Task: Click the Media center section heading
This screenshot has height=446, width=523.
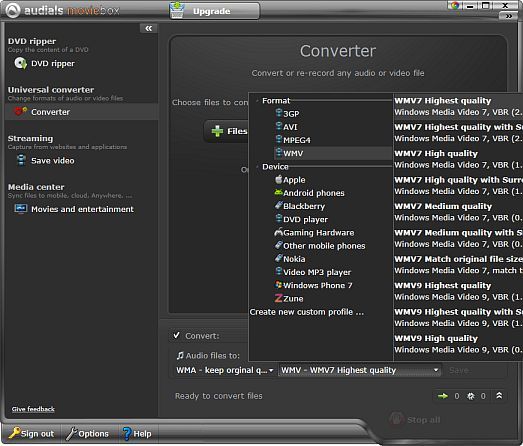Action: coord(36,187)
